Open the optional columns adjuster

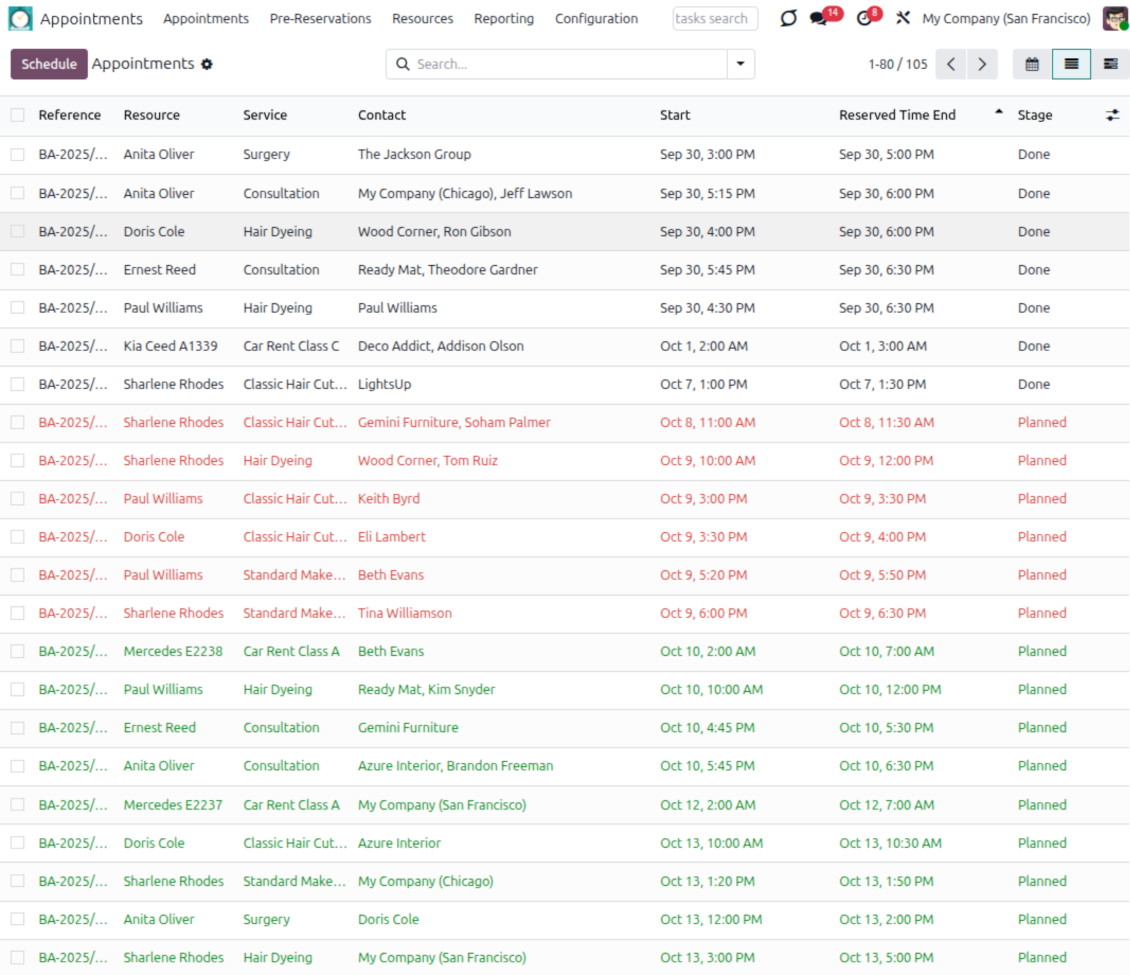point(1112,115)
